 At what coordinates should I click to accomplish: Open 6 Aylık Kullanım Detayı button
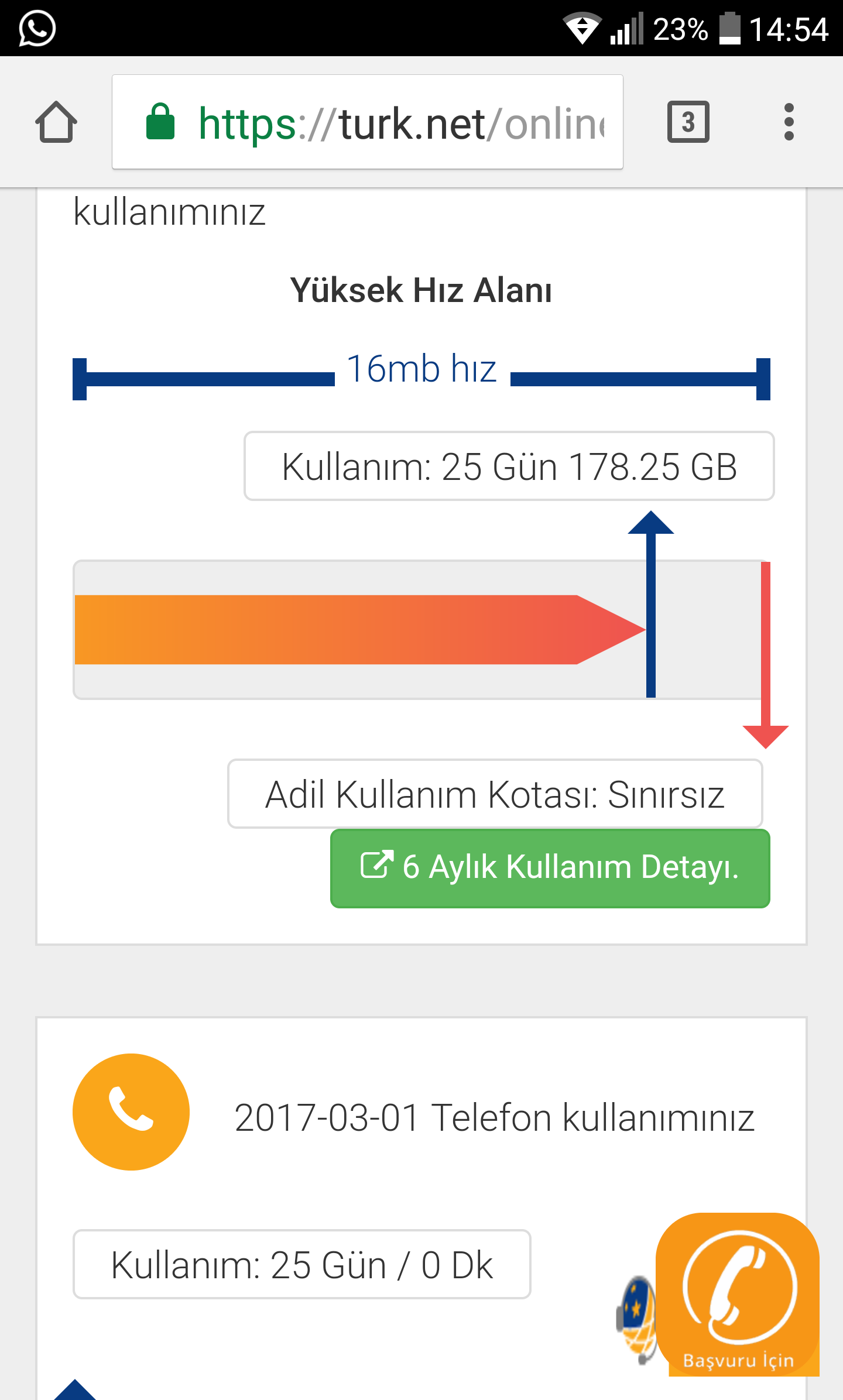(x=550, y=868)
